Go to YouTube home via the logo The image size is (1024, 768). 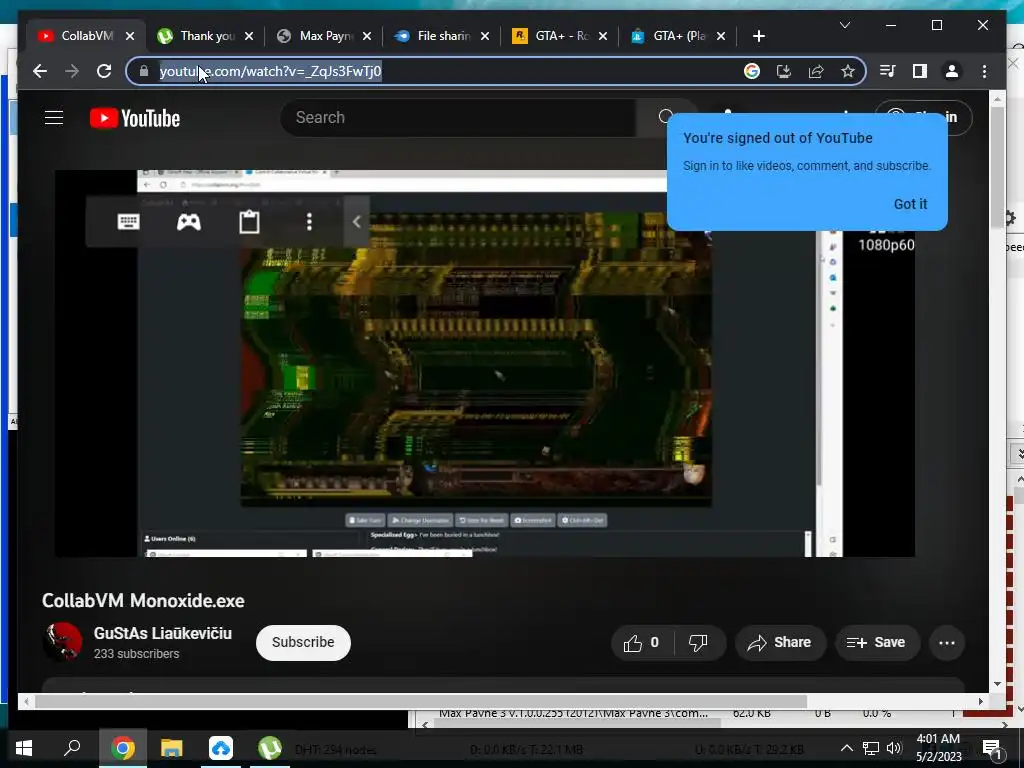[x=135, y=118]
